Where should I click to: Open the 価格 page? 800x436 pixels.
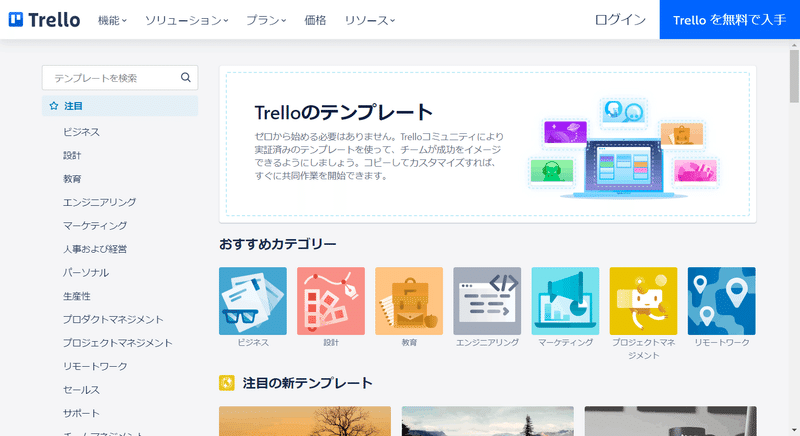pos(315,20)
